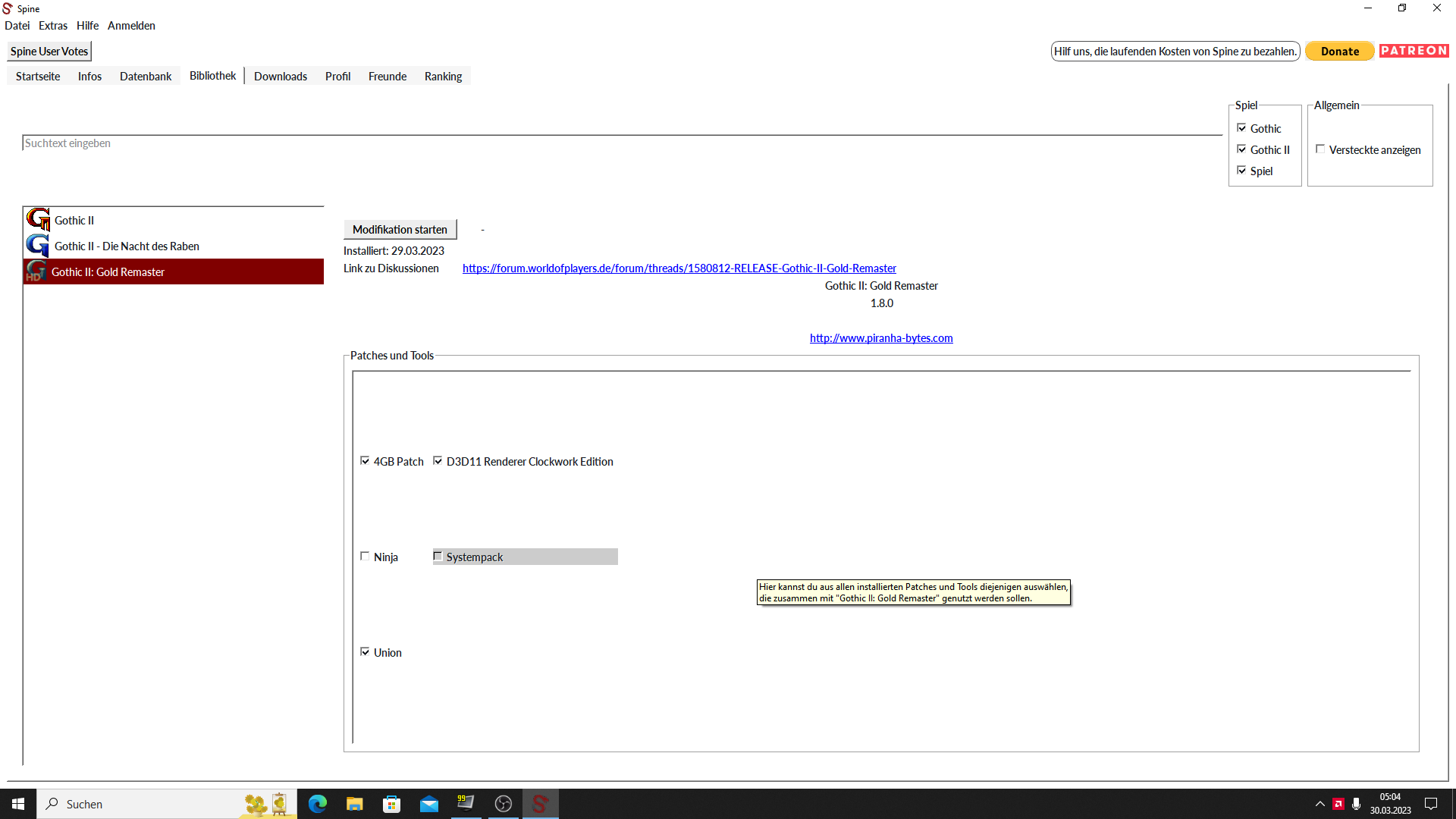Open the Freunde tab
Viewport: 1456px width, 819px height.
[x=388, y=76]
